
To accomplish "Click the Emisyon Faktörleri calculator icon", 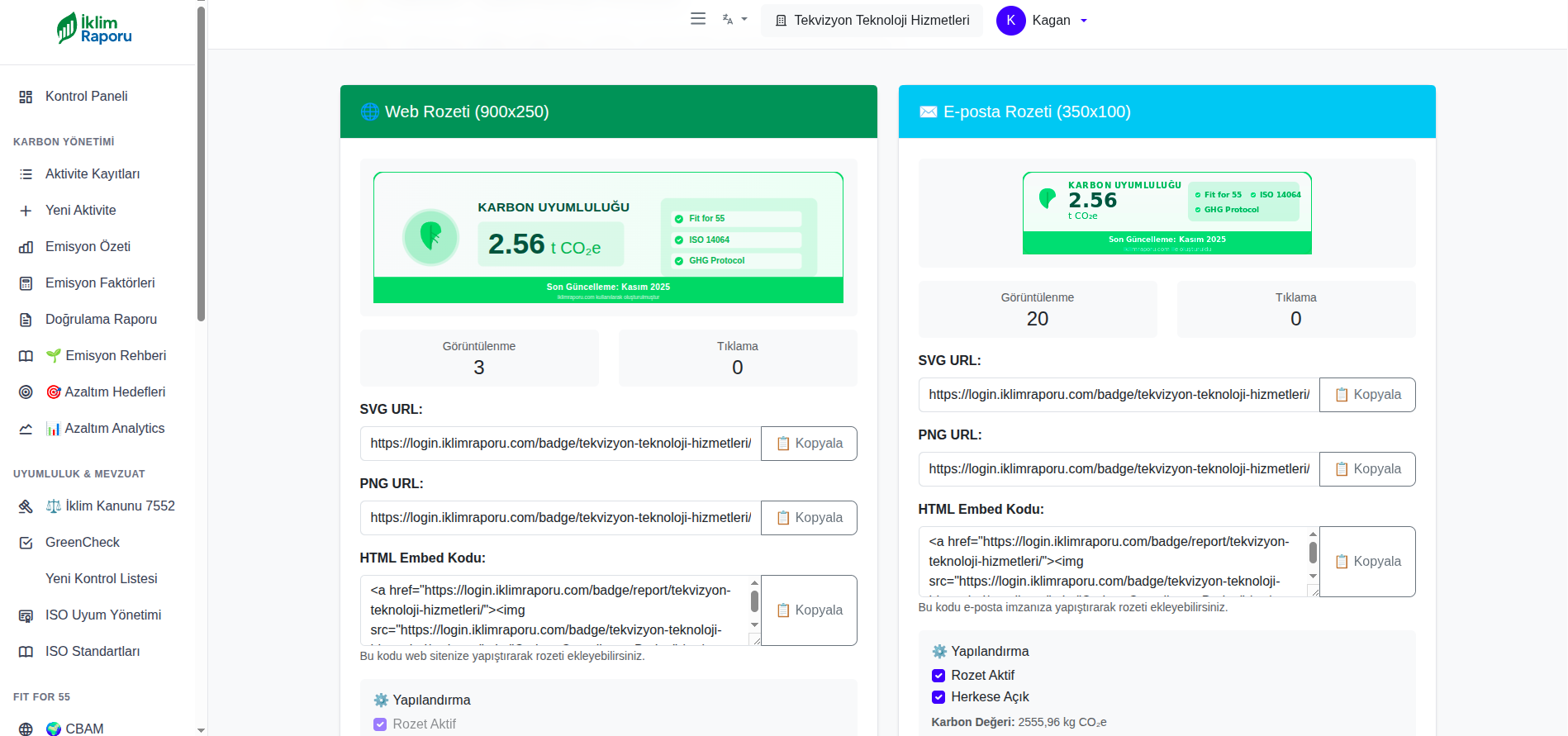I will pyautogui.click(x=26, y=283).
